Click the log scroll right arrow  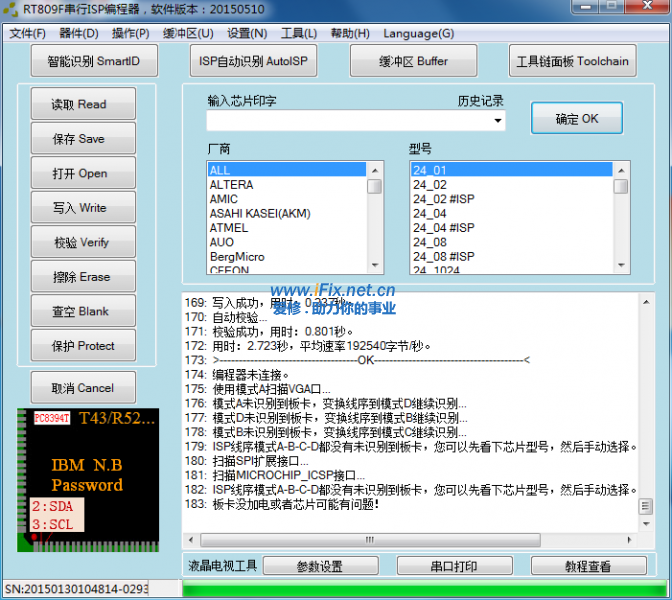pos(629,540)
